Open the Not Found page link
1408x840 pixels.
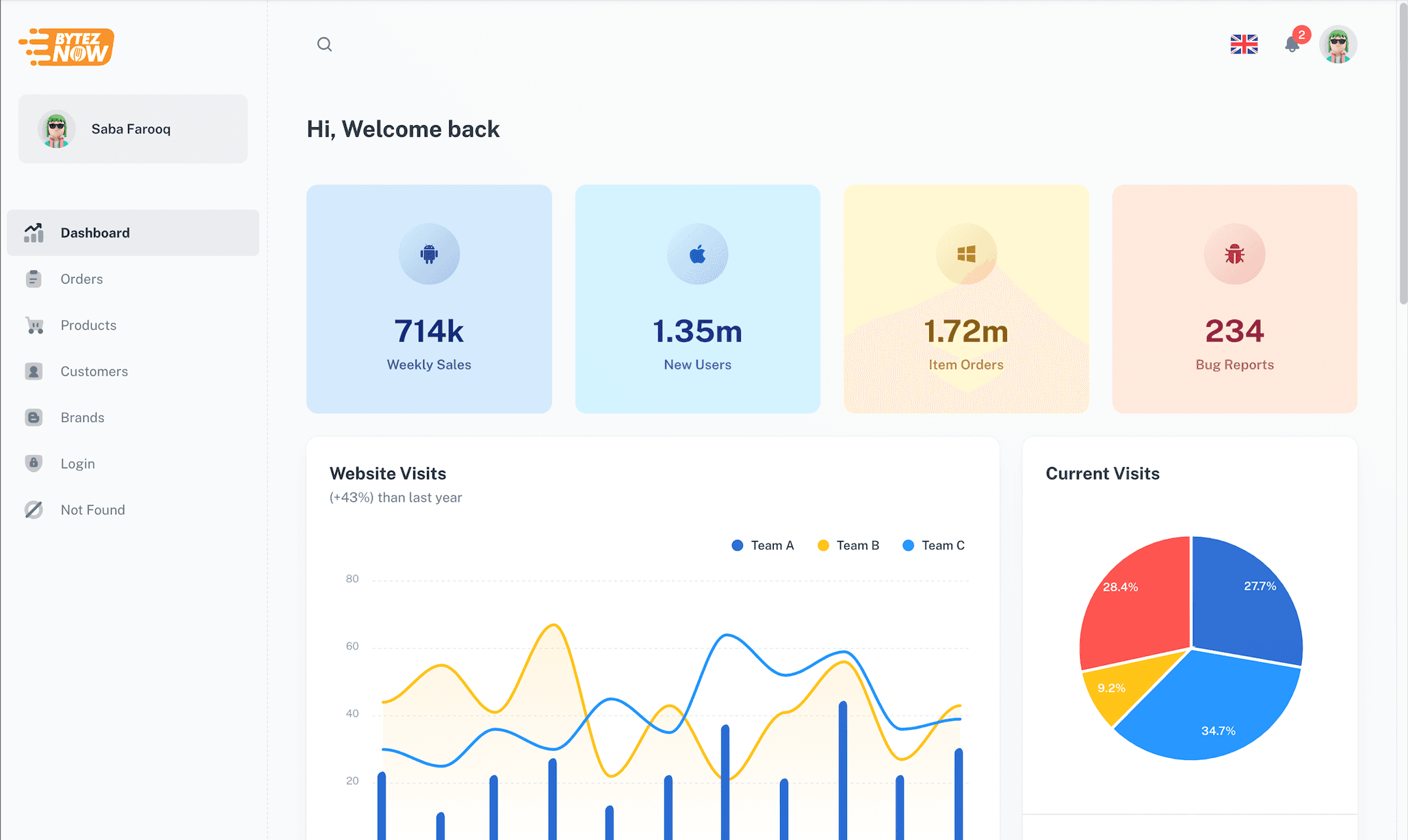click(92, 510)
